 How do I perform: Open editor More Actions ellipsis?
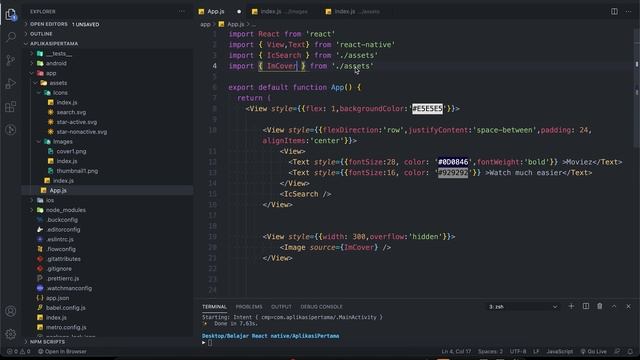coord(628,11)
